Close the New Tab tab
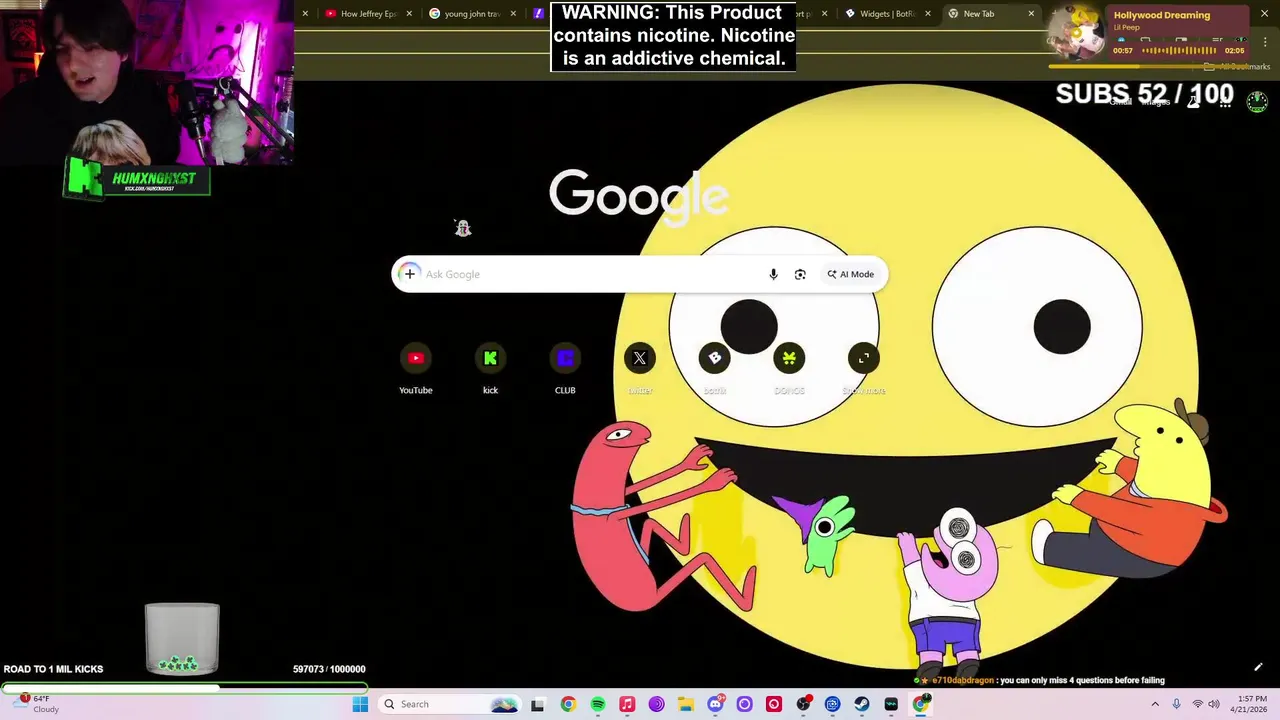Viewport: 1280px width, 720px height. click(1031, 14)
